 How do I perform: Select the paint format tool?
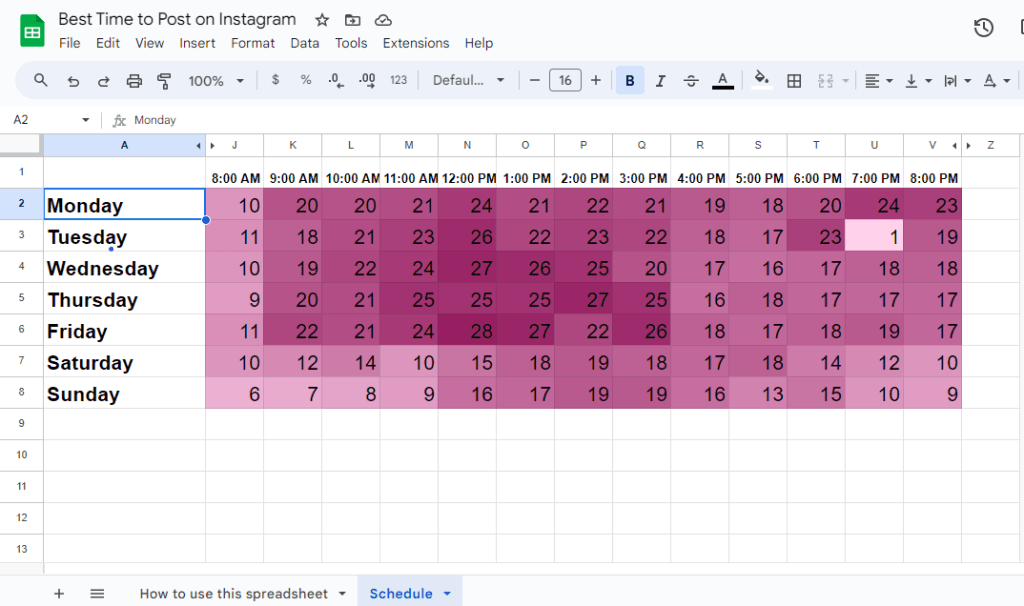tap(164, 81)
